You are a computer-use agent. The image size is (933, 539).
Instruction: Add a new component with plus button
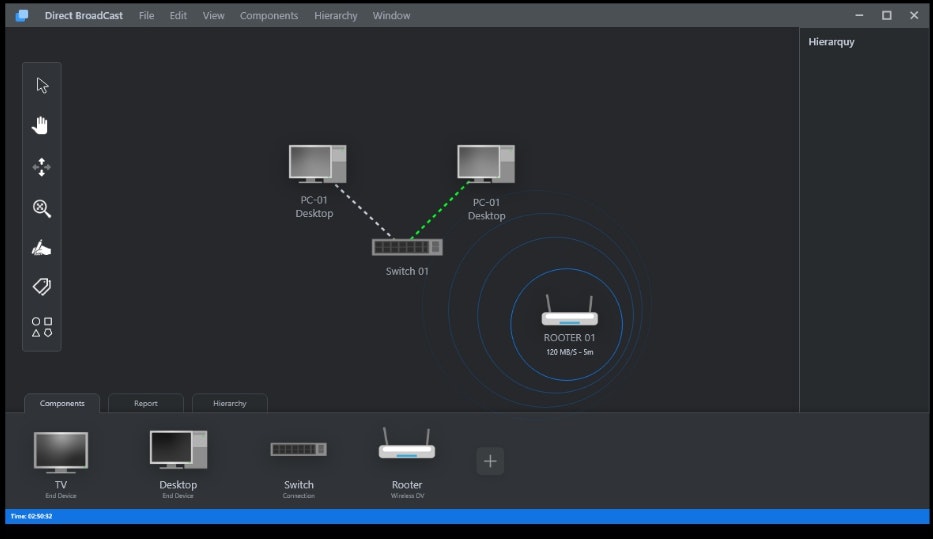(490, 461)
